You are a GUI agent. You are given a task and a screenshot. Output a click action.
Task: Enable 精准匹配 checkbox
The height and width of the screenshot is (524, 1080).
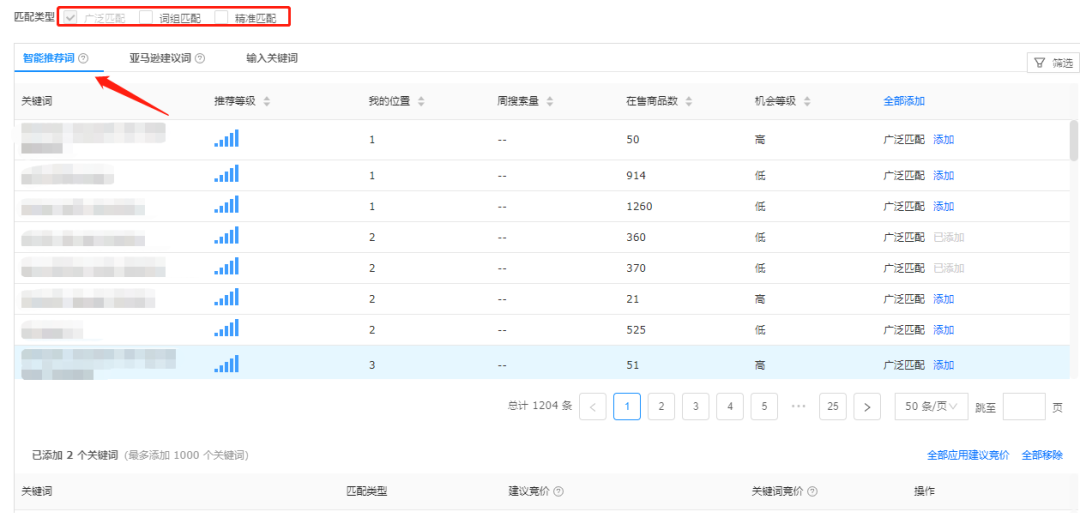pos(221,17)
